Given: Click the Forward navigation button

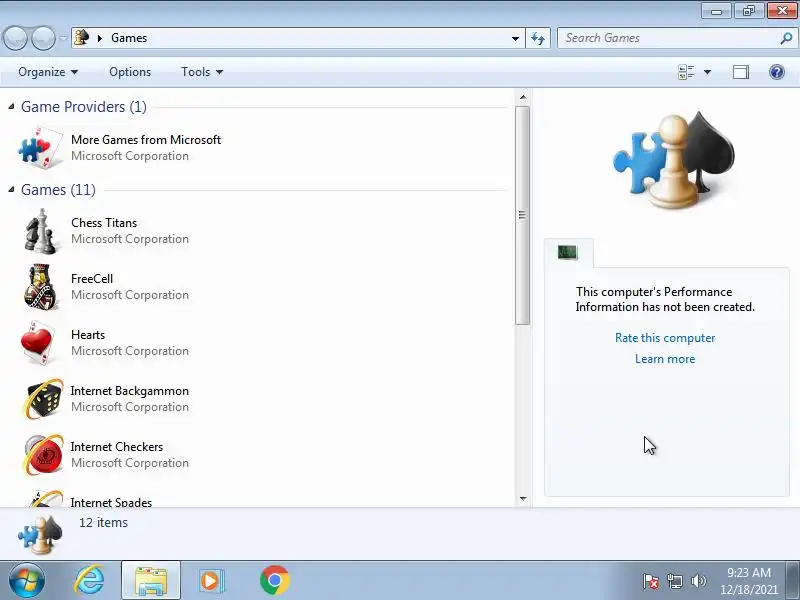Looking at the screenshot, I should (43, 38).
